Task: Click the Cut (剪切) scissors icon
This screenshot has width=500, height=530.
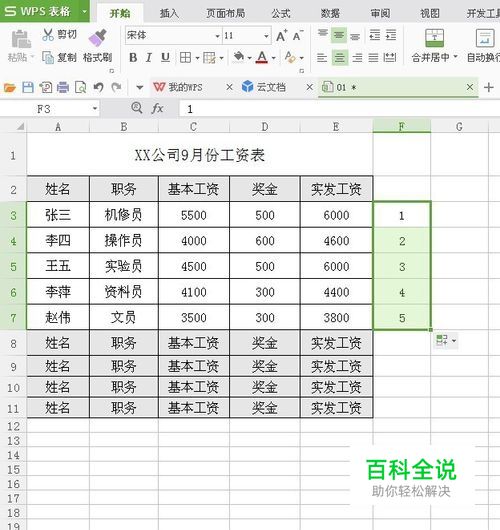Action: (x=48, y=34)
